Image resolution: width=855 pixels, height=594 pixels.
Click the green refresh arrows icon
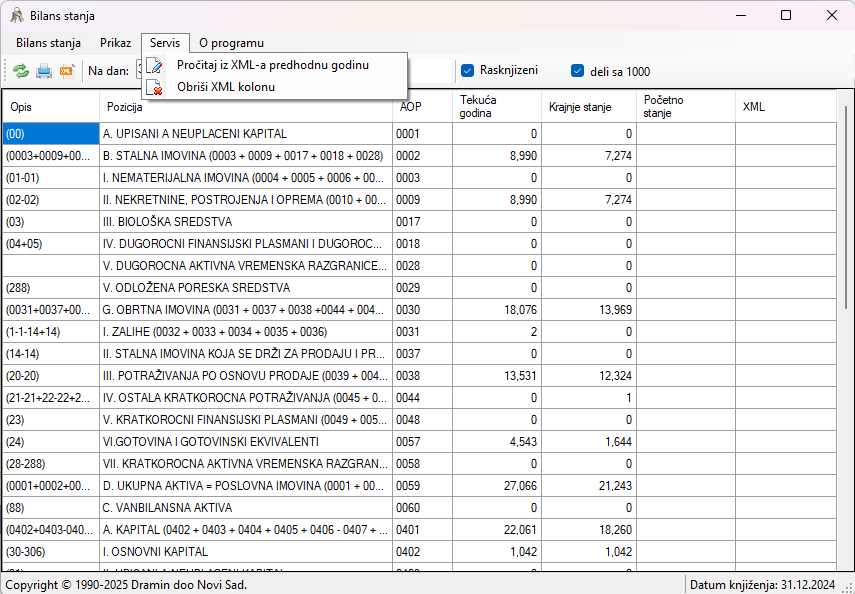tap(21, 71)
